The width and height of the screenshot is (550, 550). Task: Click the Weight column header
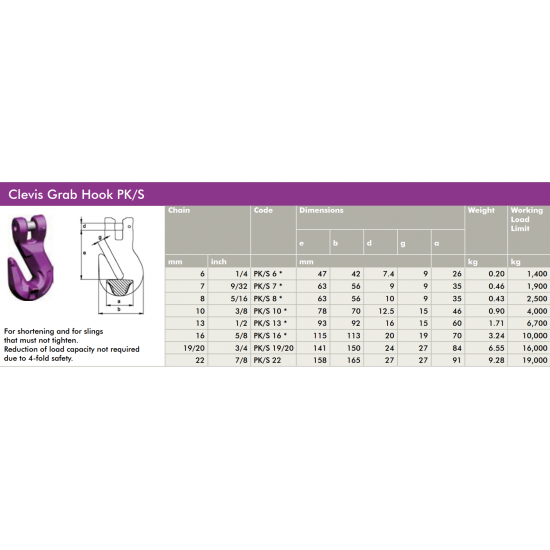pyautogui.click(x=481, y=210)
